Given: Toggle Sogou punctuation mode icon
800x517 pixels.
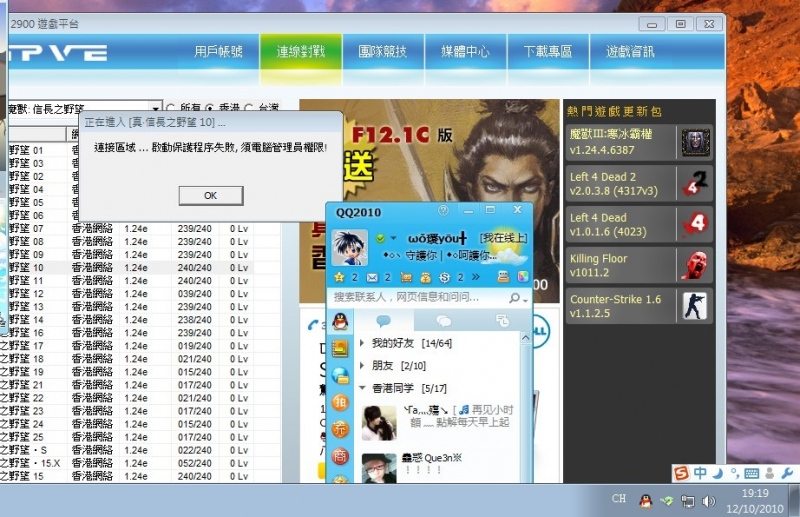Looking at the screenshot, I should pos(734,474).
